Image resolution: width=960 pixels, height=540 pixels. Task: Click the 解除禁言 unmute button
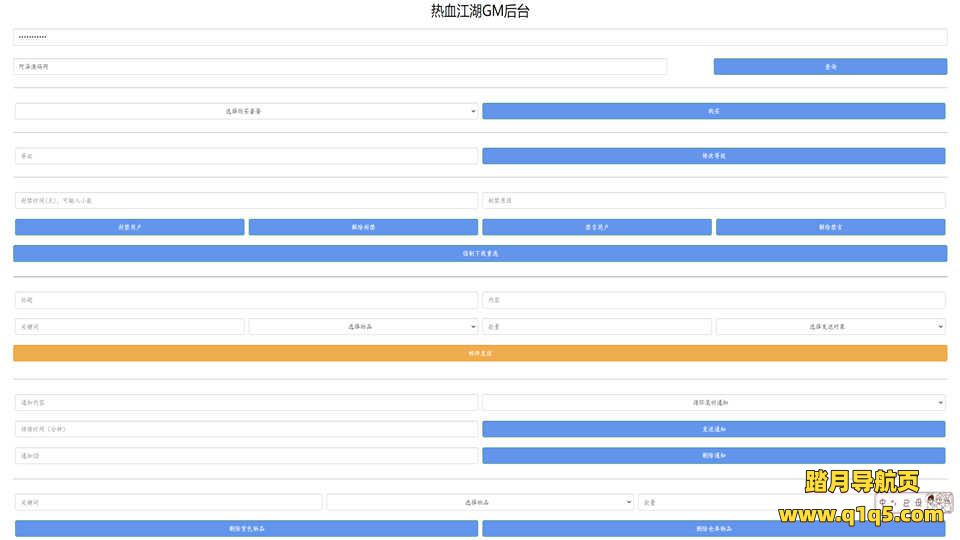pyautogui.click(x=830, y=227)
